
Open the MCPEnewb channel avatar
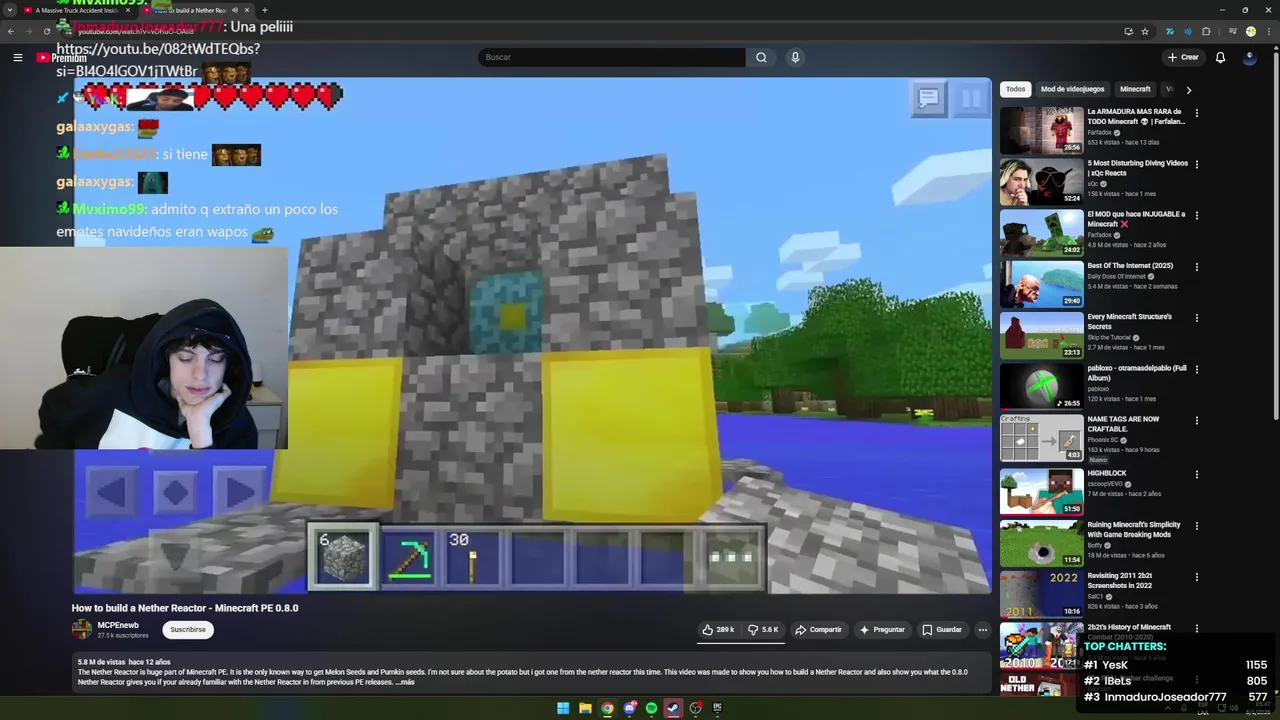pyautogui.click(x=81, y=630)
